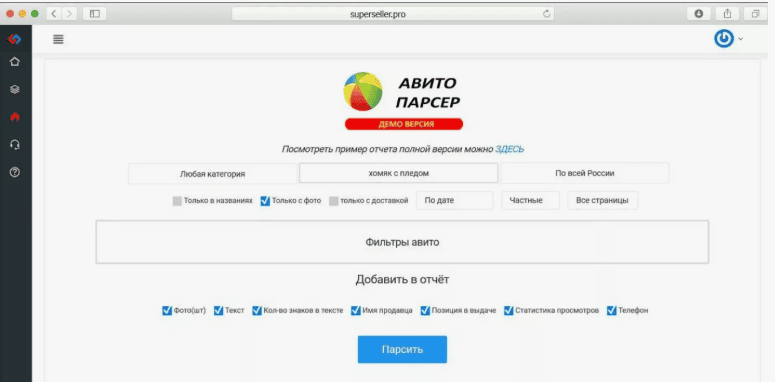Uncheck the Фото(шт) checkbox
The image size is (778, 382).
coord(167,311)
